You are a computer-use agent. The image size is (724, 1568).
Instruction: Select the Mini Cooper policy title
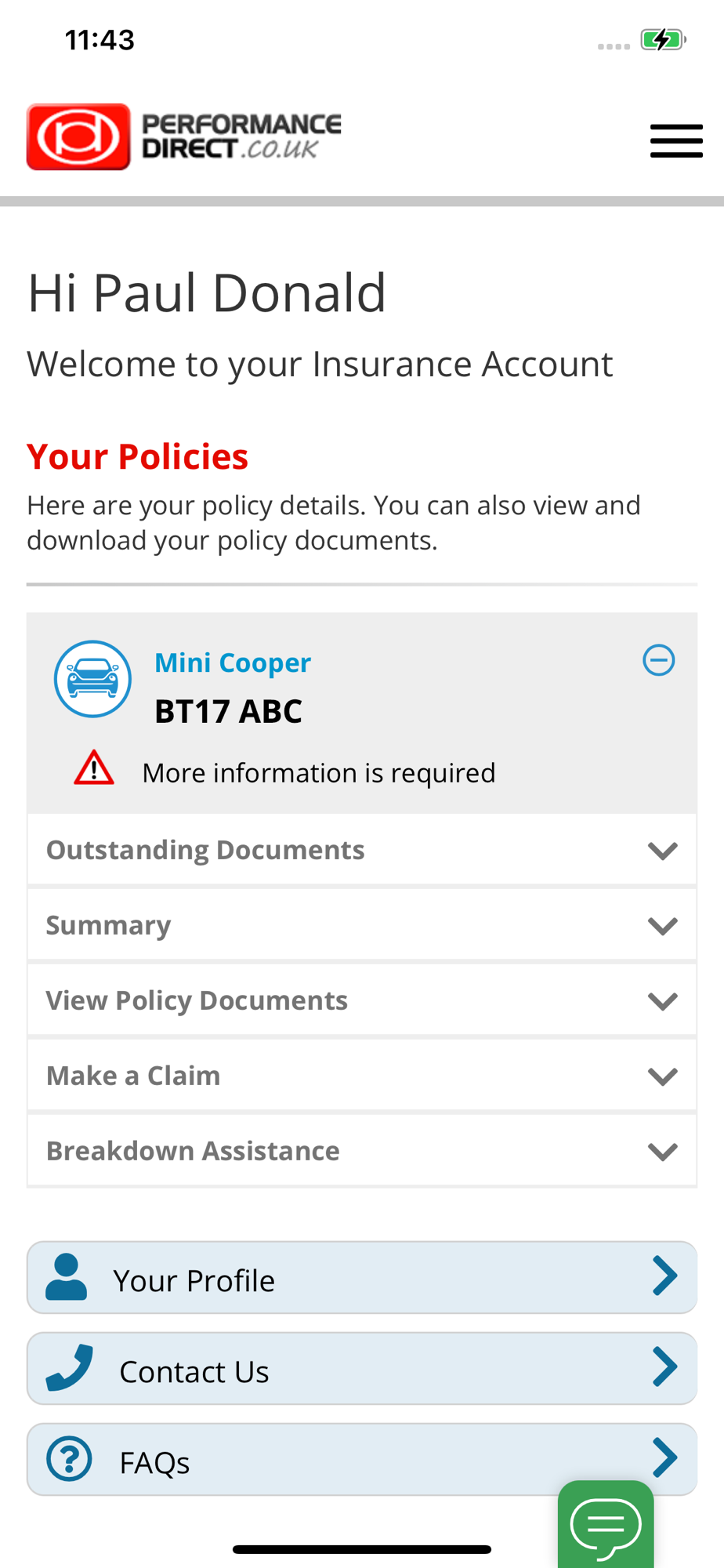pos(233,663)
